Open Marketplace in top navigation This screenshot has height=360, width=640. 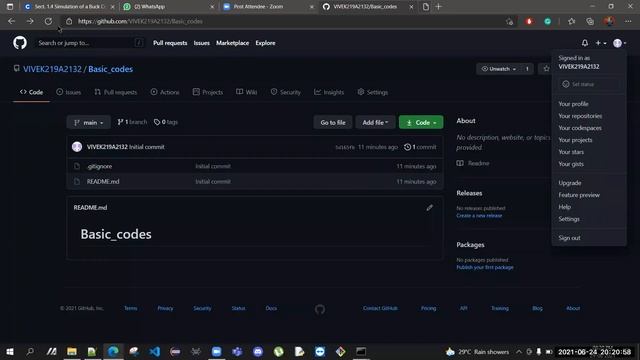coord(232,43)
